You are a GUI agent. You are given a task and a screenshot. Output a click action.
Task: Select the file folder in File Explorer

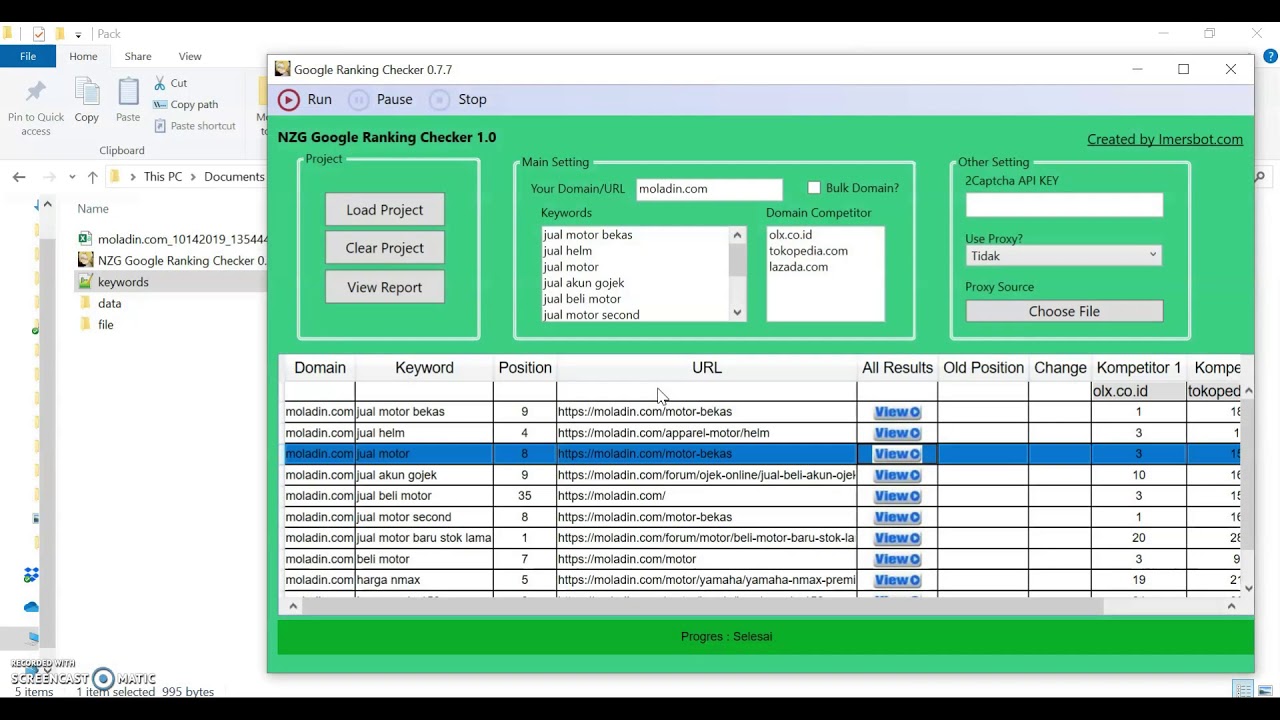(x=105, y=325)
